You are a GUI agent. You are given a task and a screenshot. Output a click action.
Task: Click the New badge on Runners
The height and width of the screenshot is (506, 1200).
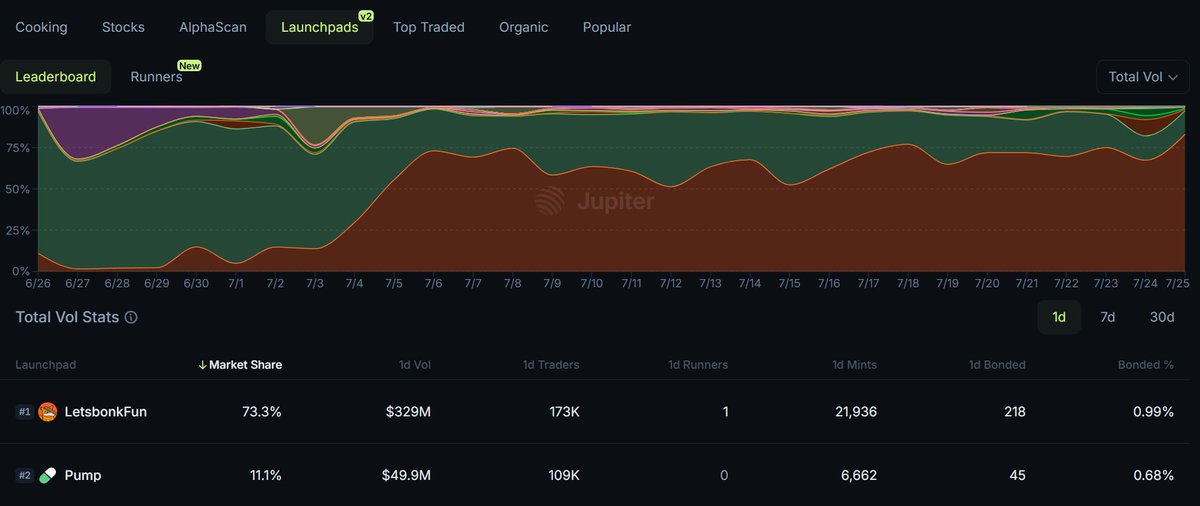[x=190, y=66]
